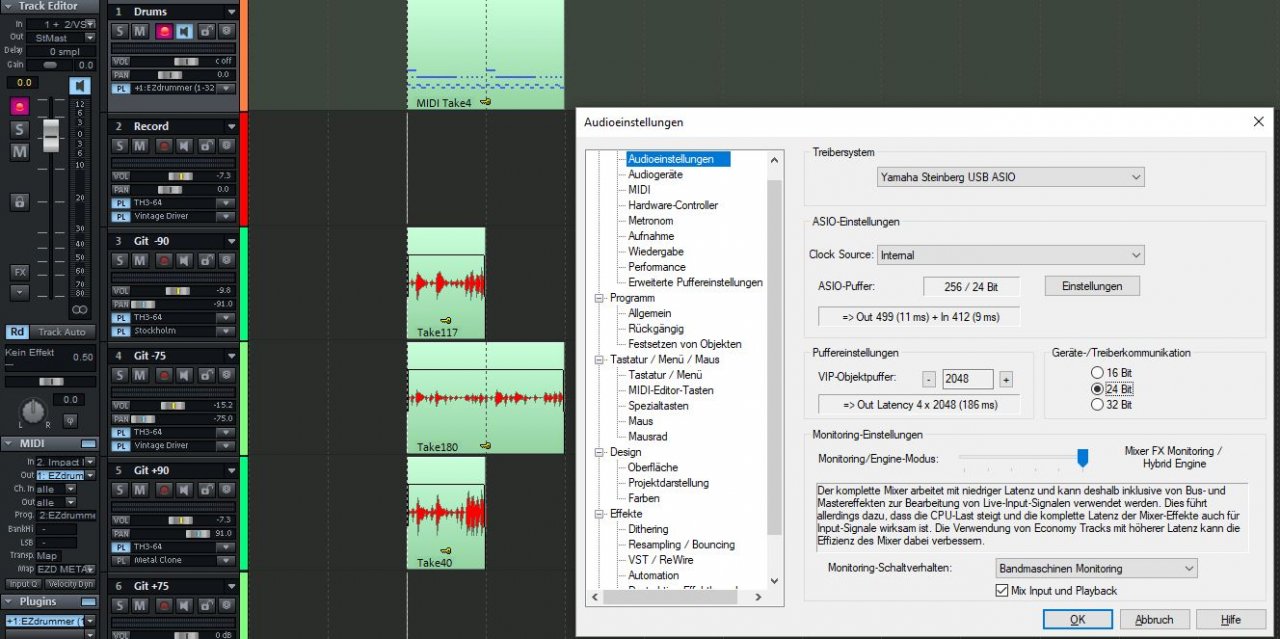Toggle monitoring speaker on Drums track
This screenshot has height=639, width=1280.
184,32
